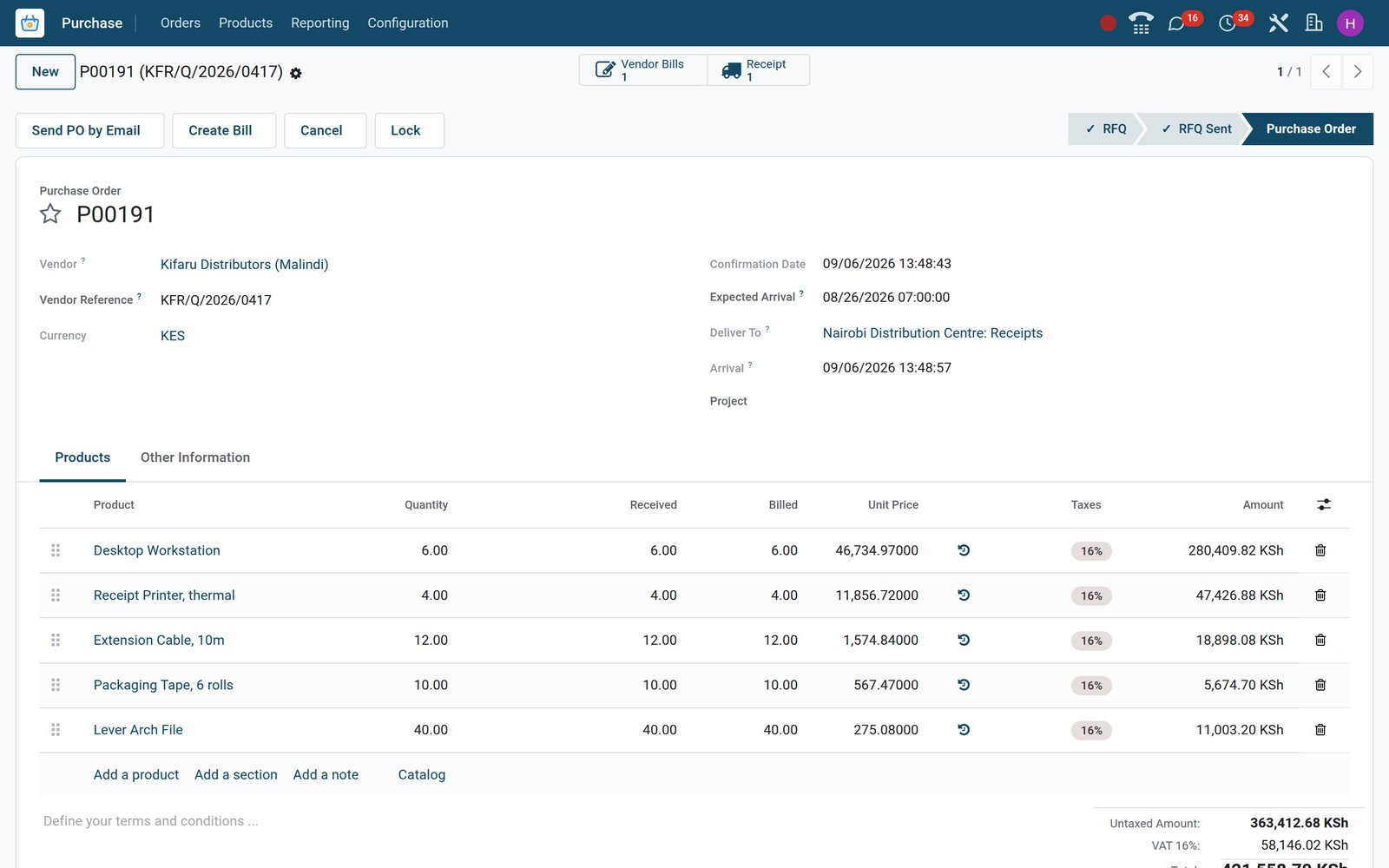The image size is (1389, 868).
Task: Click the red recording indicator dot
Action: [1108, 23]
